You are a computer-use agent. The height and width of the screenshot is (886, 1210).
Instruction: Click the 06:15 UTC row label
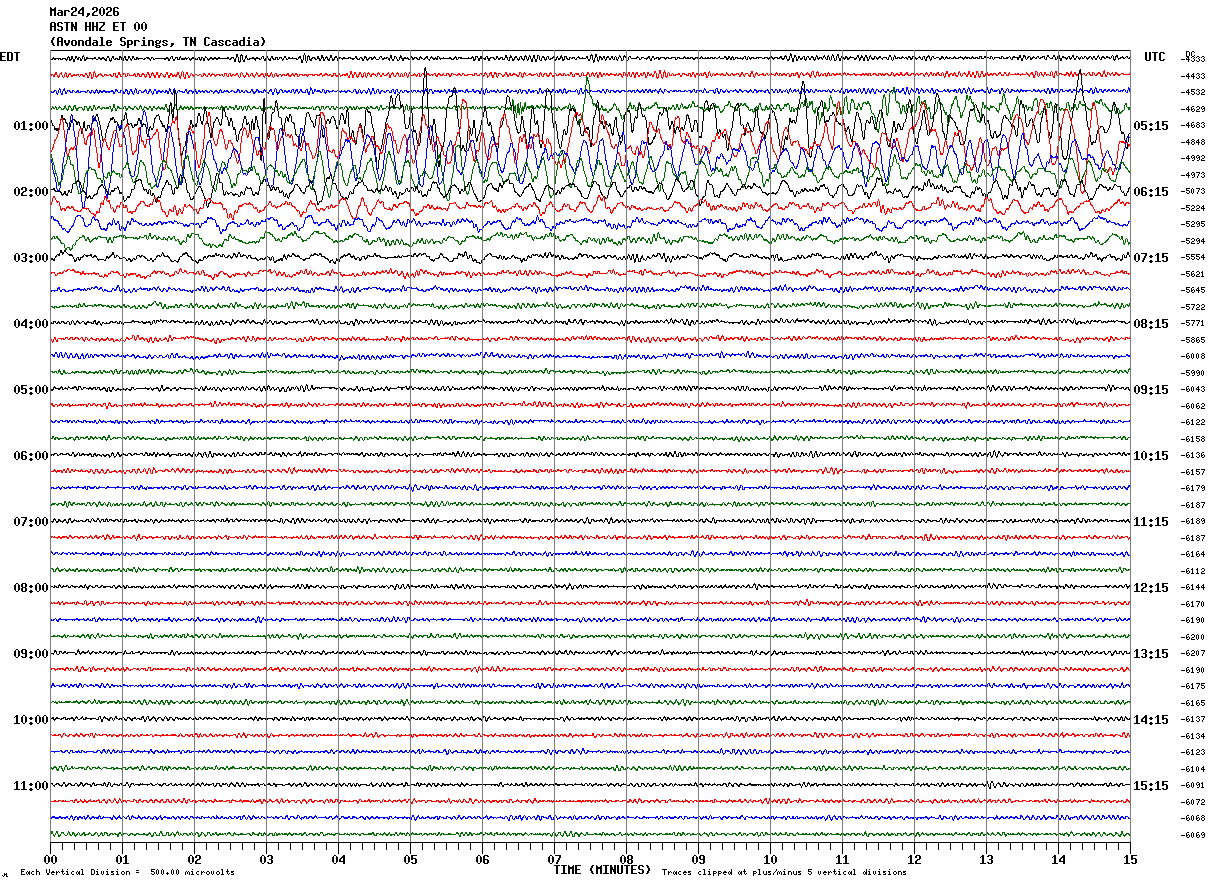(x=1151, y=192)
